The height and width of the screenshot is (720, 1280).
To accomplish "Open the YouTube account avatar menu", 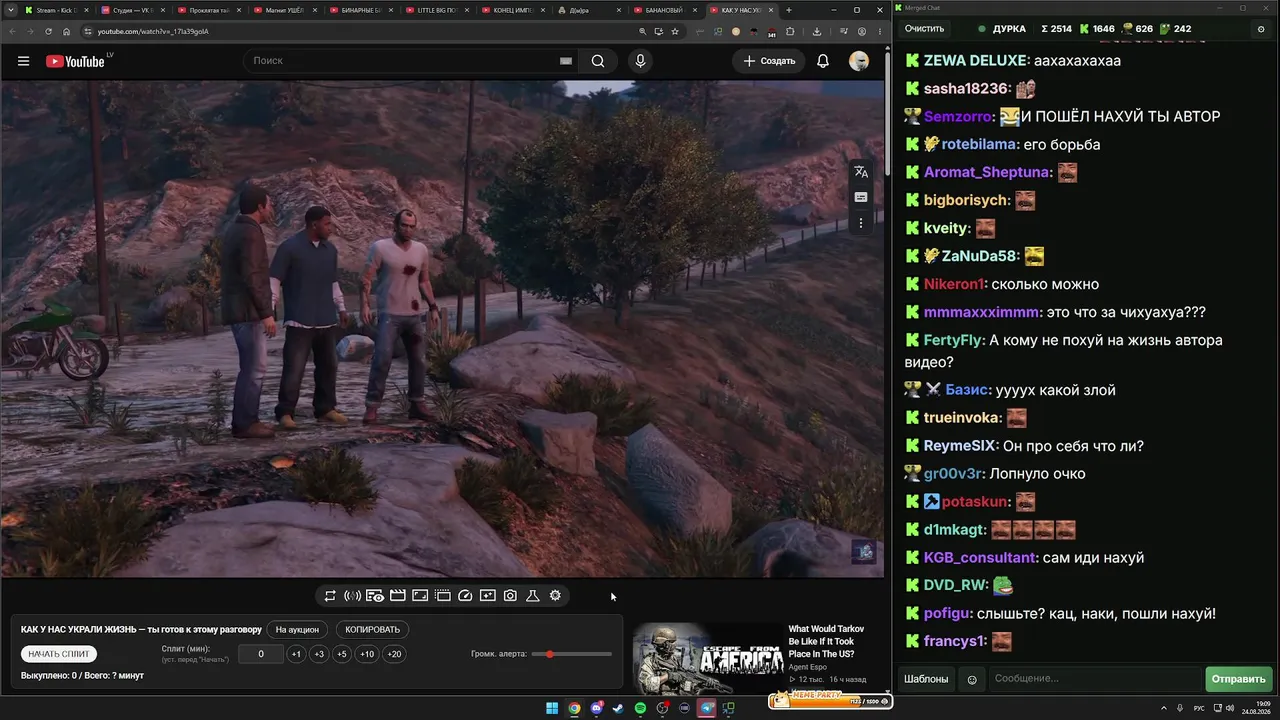I will pyautogui.click(x=859, y=61).
